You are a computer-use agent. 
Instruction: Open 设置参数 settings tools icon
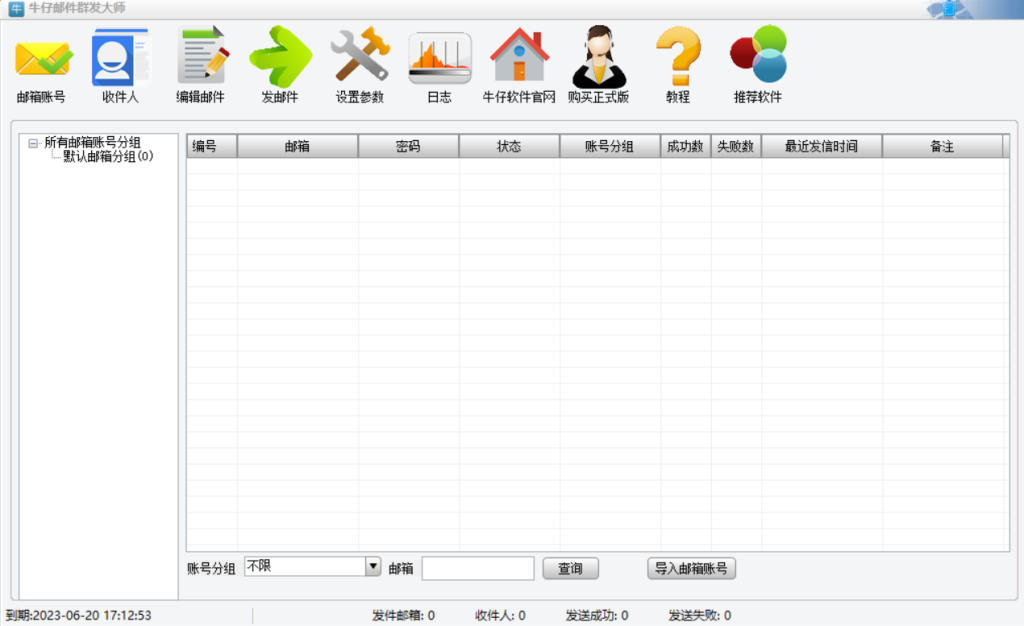[359, 58]
